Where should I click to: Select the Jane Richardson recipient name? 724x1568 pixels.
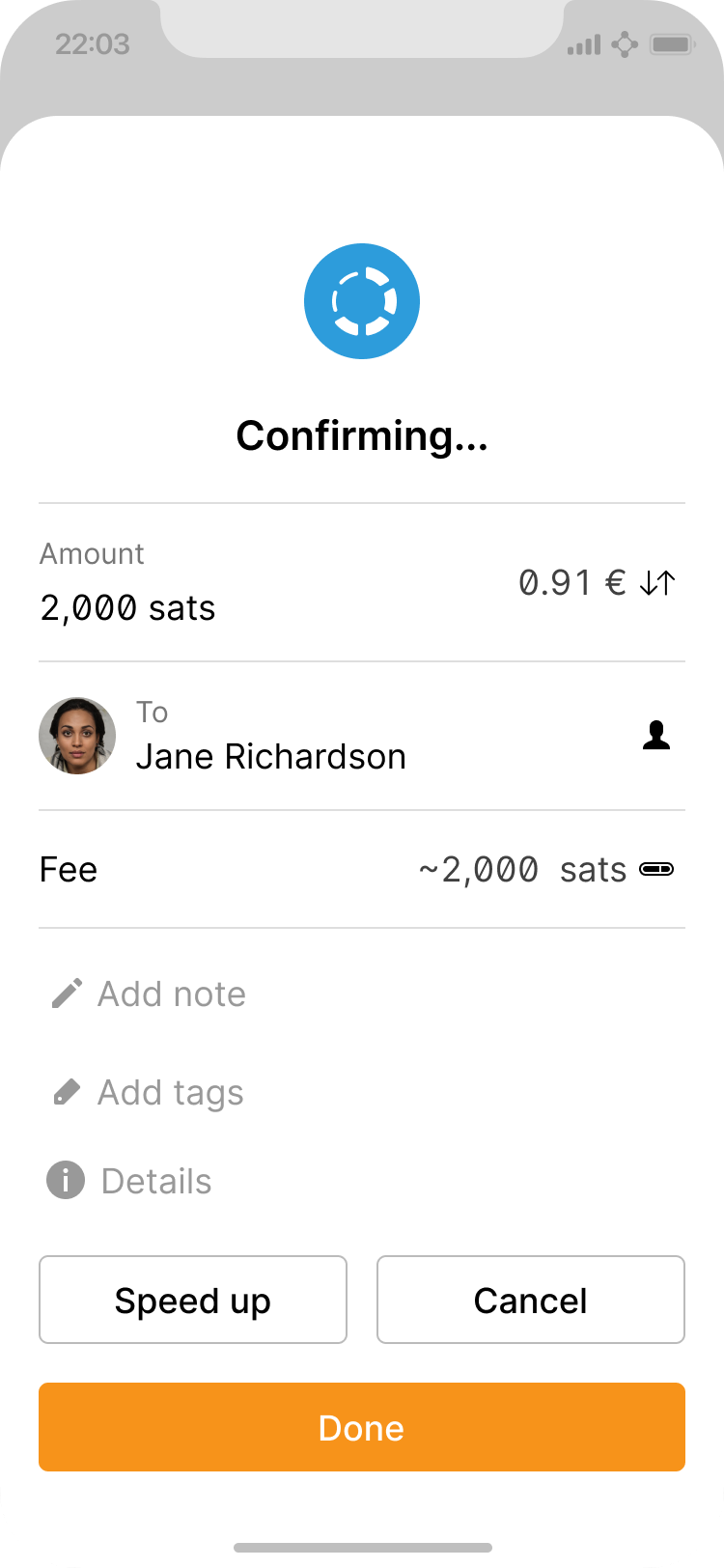(x=270, y=756)
